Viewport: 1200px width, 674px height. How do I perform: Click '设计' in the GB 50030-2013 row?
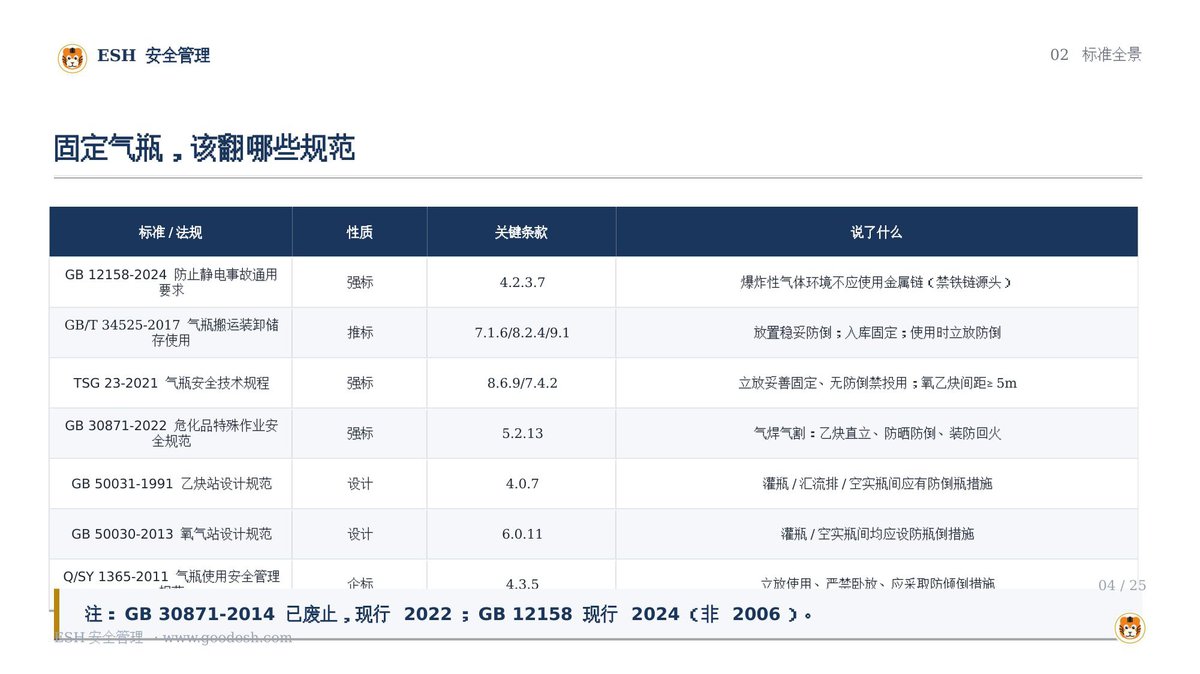(x=360, y=534)
